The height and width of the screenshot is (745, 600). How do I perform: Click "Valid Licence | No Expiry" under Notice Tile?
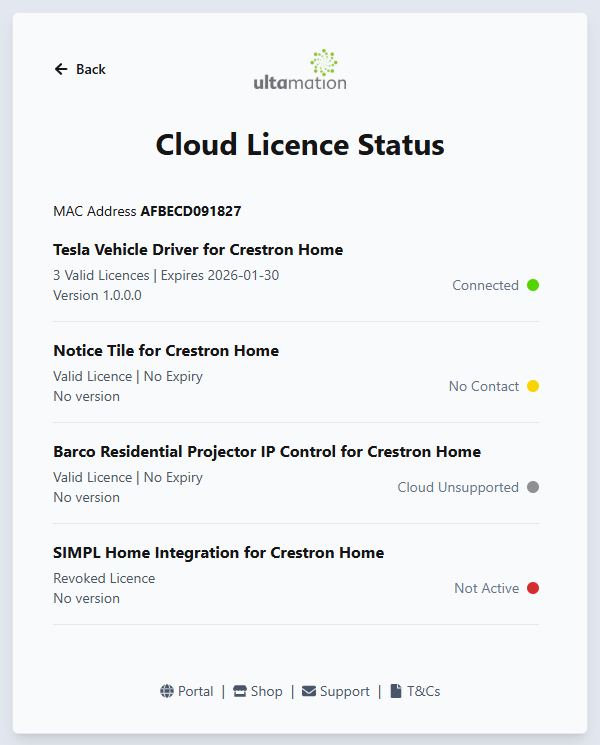tap(128, 377)
